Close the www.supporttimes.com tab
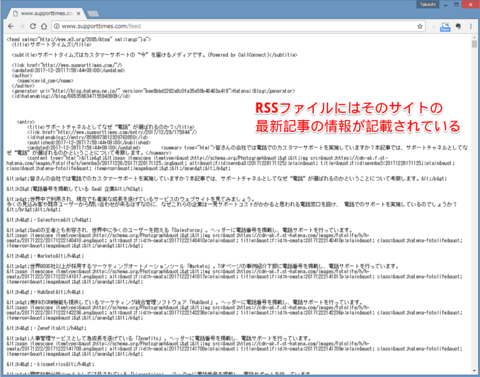The height and width of the screenshot is (377, 480). (78, 13)
